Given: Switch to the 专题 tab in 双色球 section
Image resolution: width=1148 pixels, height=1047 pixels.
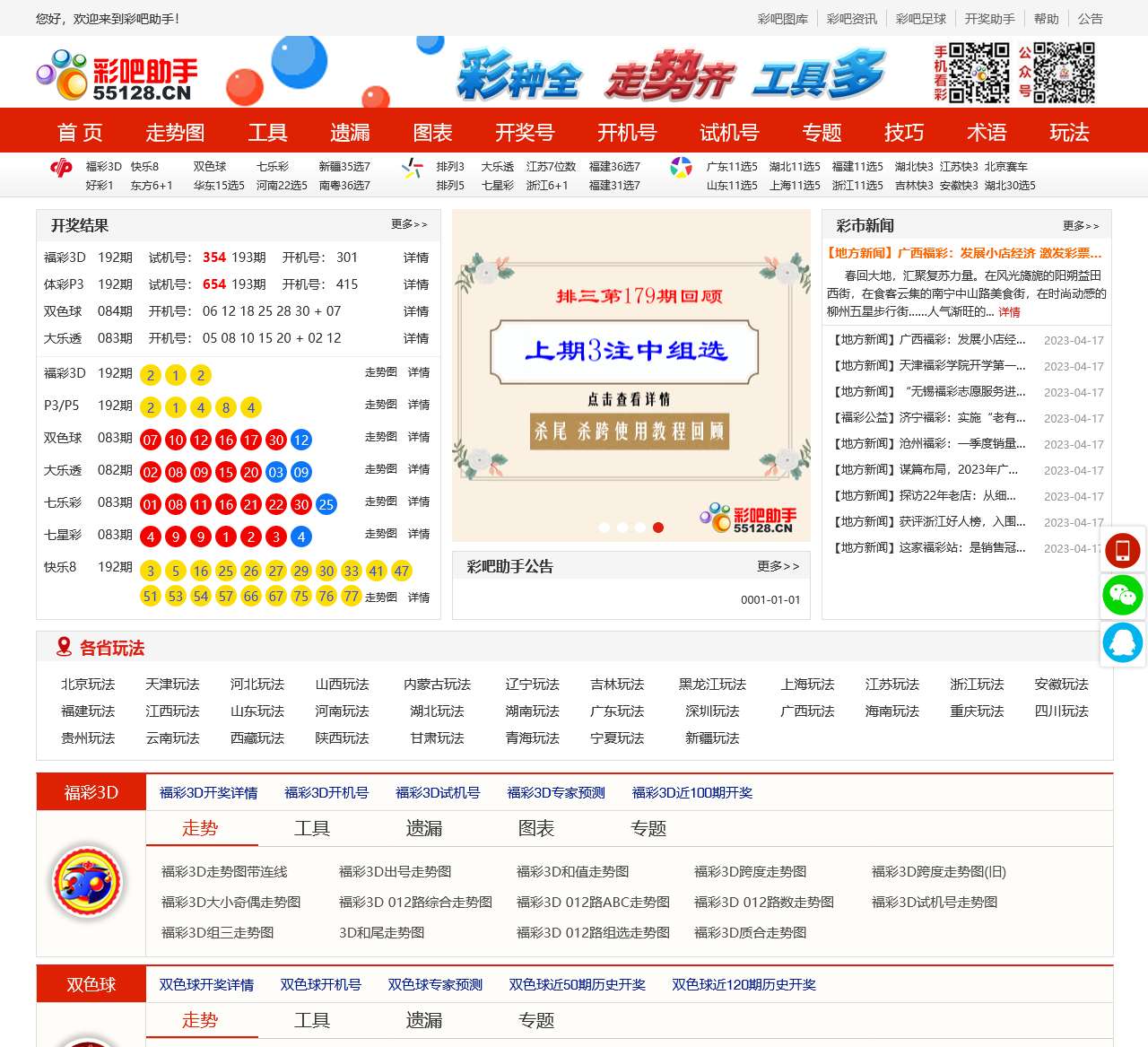Looking at the screenshot, I should click(x=536, y=1020).
